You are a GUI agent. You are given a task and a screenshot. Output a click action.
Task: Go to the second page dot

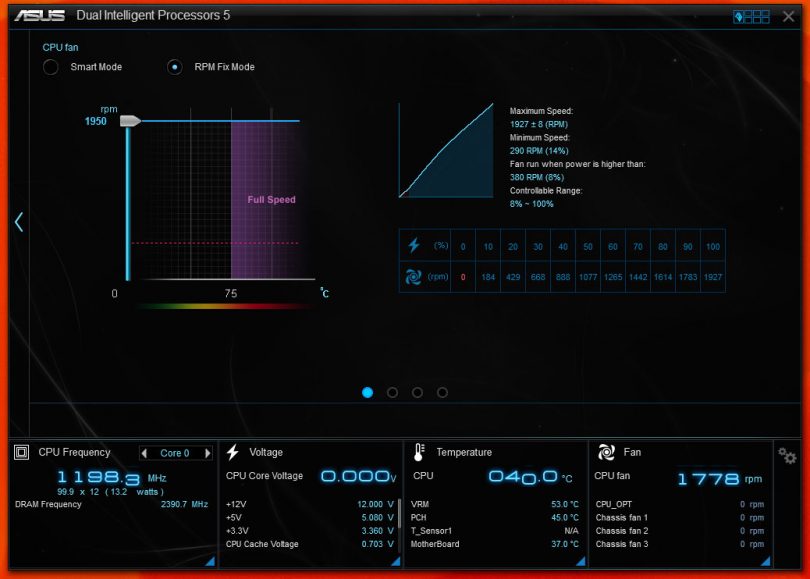click(392, 393)
